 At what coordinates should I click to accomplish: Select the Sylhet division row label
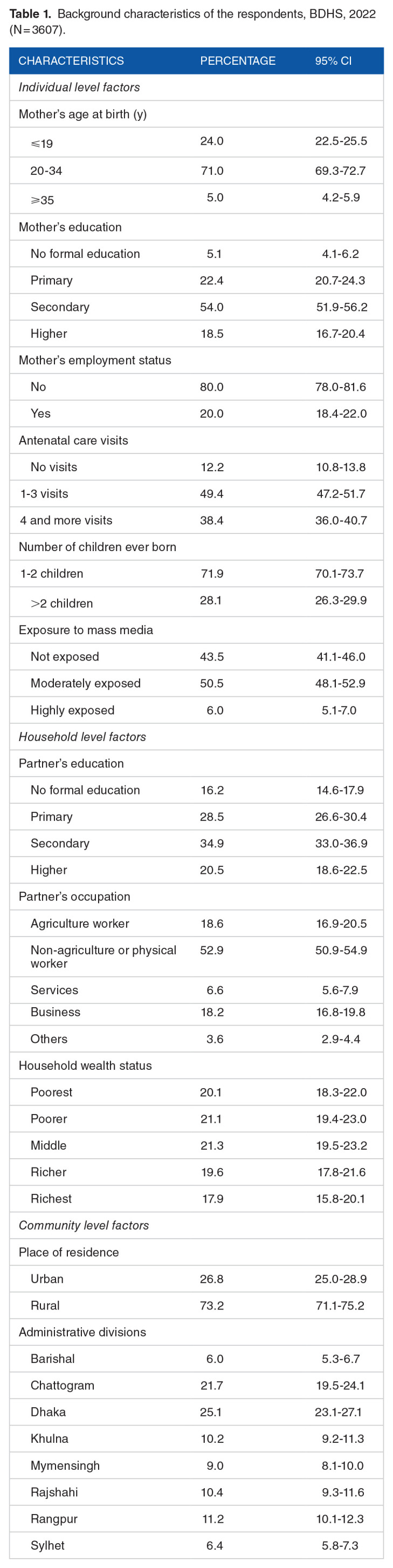pyautogui.click(x=47, y=1545)
